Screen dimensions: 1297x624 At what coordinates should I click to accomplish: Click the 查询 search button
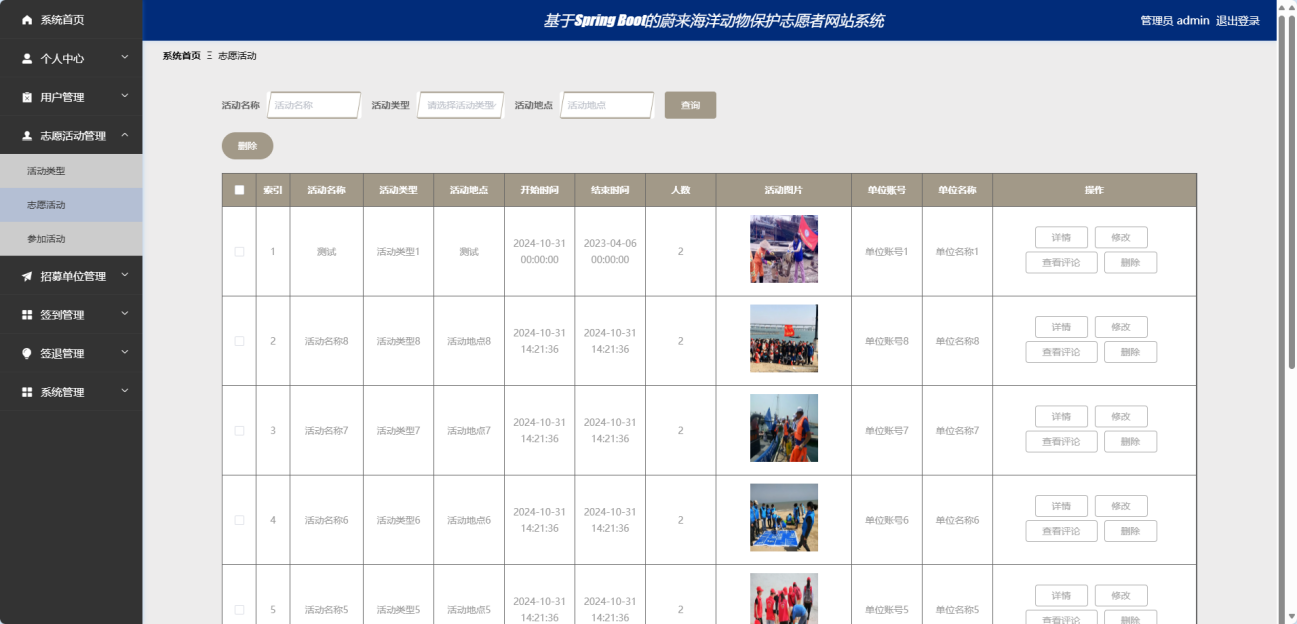tap(690, 105)
